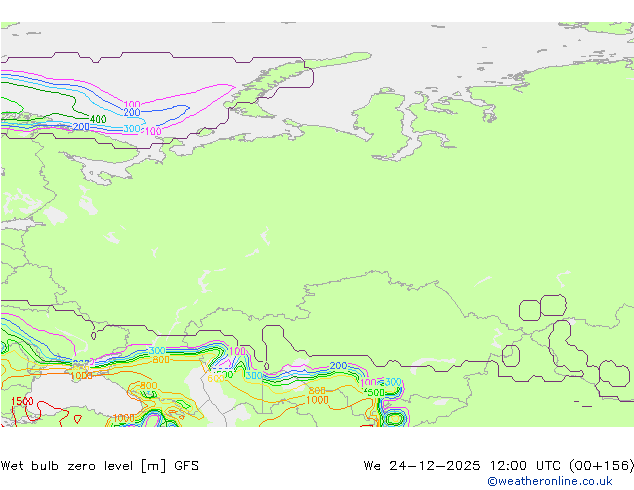Click the yellow '600' contour label

tap(216, 379)
